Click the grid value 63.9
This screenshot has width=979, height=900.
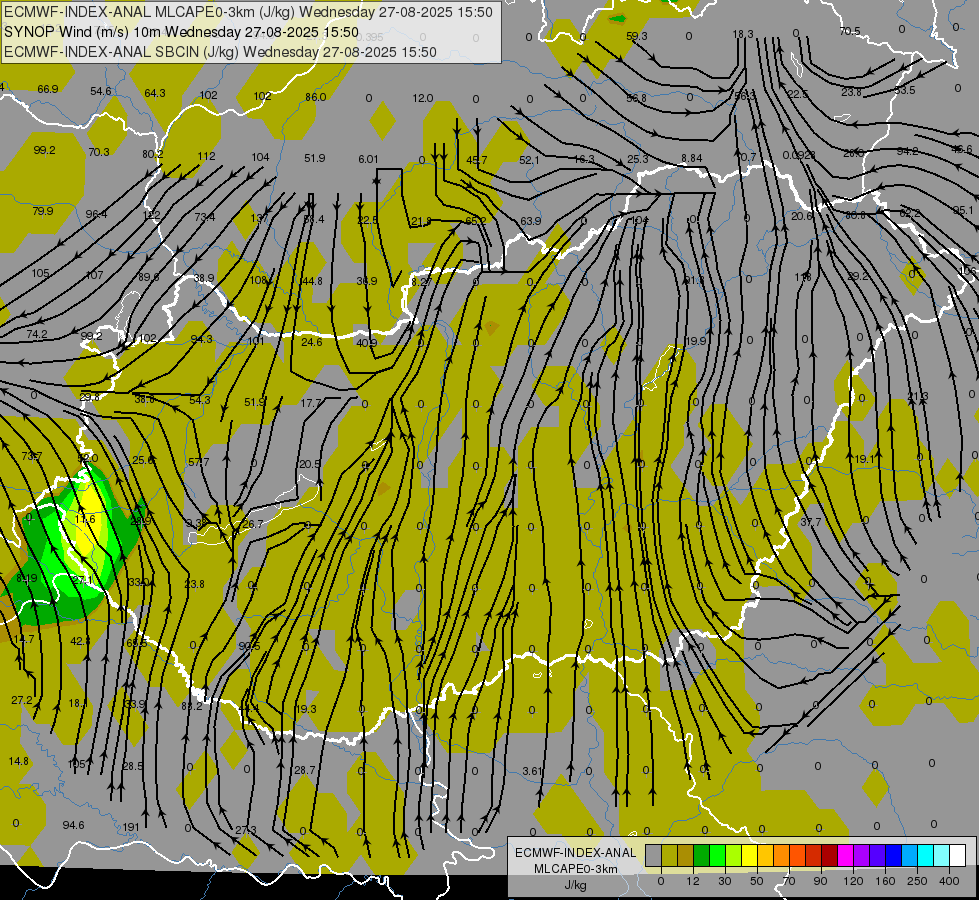[531, 221]
